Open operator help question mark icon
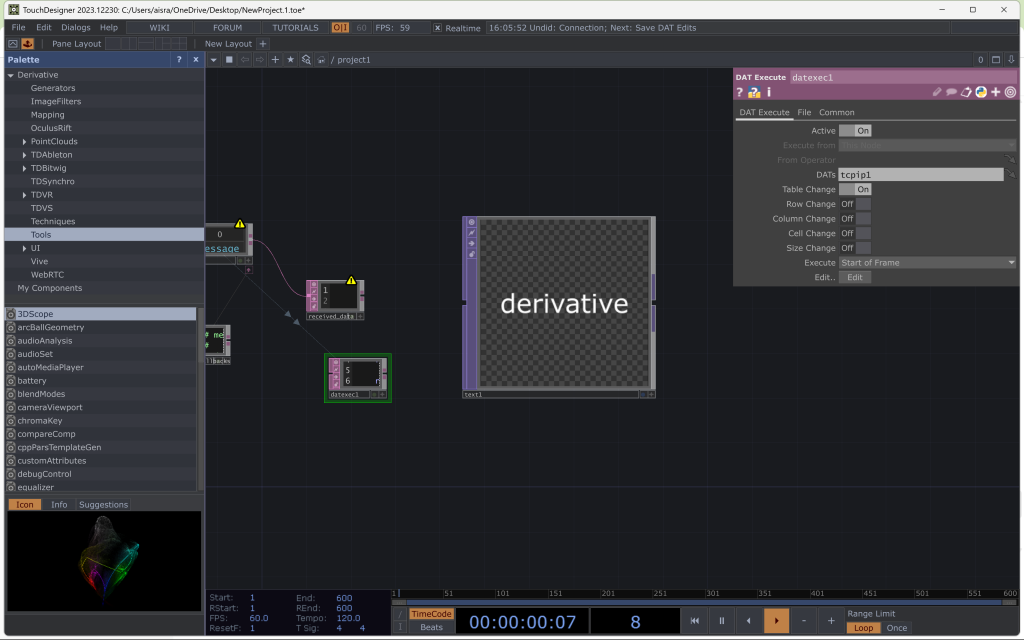1024x640 pixels. click(740, 92)
